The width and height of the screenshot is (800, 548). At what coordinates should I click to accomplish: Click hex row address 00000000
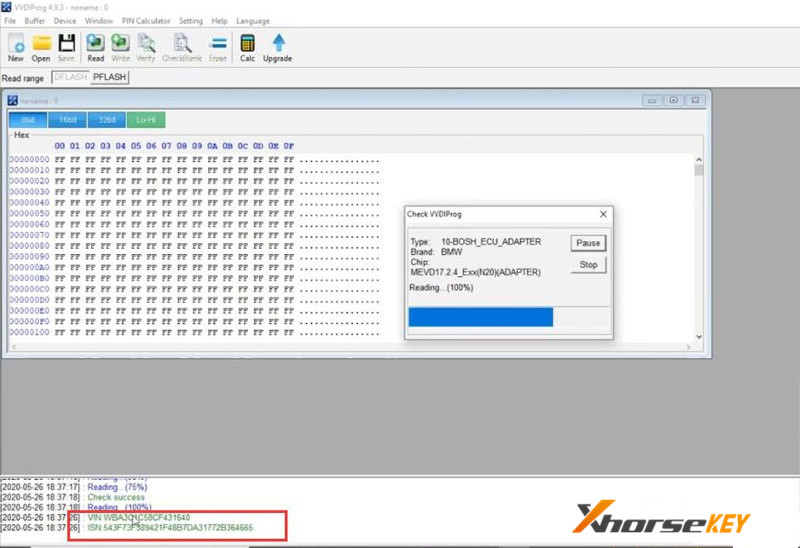coord(30,160)
